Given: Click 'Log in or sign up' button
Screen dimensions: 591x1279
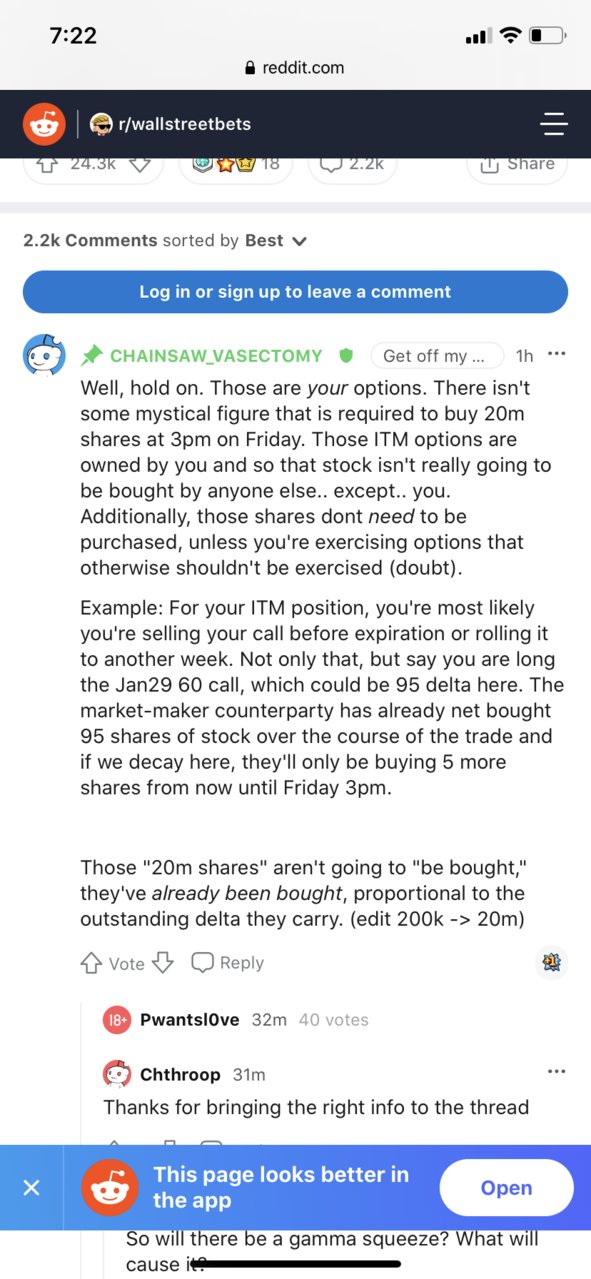Looking at the screenshot, I should tap(295, 292).
